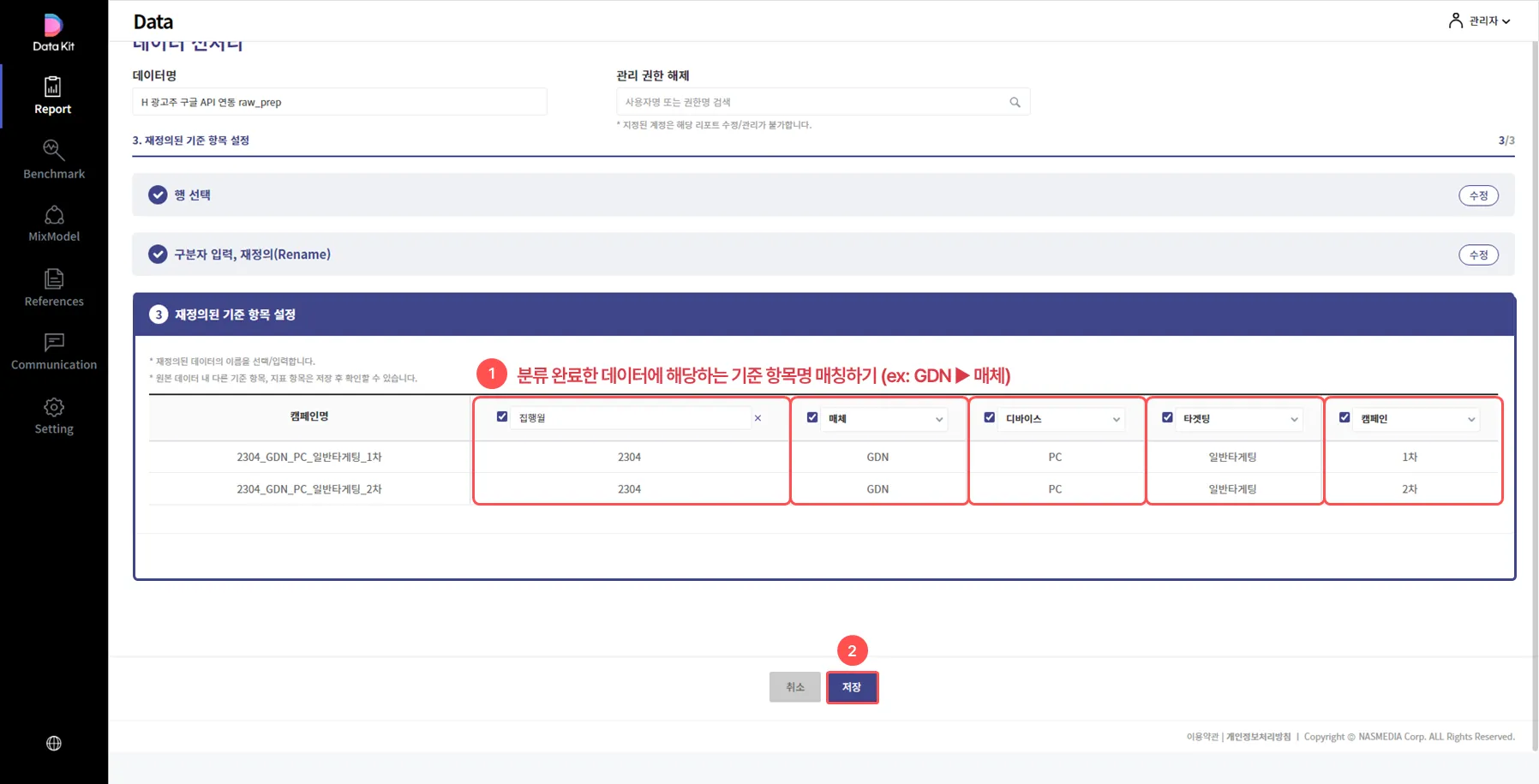Expand the 관리자 user menu
Screen dimensions: 1539x784
click(x=1489, y=21)
